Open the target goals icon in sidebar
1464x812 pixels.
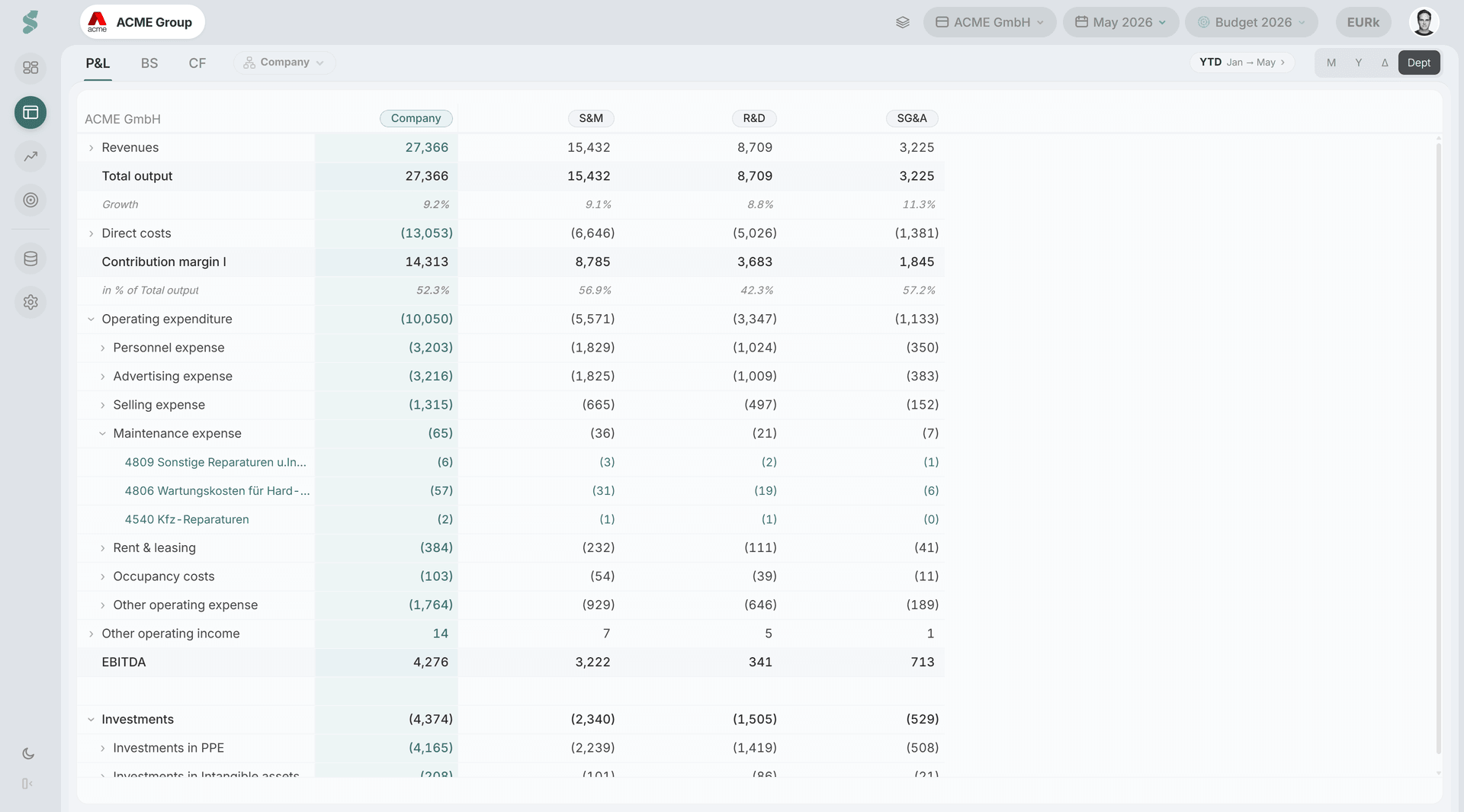pyautogui.click(x=30, y=200)
